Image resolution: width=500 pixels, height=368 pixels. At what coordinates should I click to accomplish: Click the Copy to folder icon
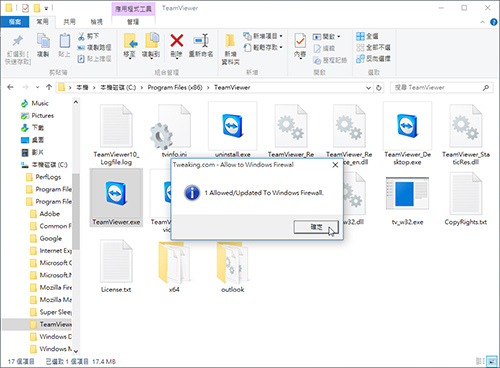click(152, 41)
